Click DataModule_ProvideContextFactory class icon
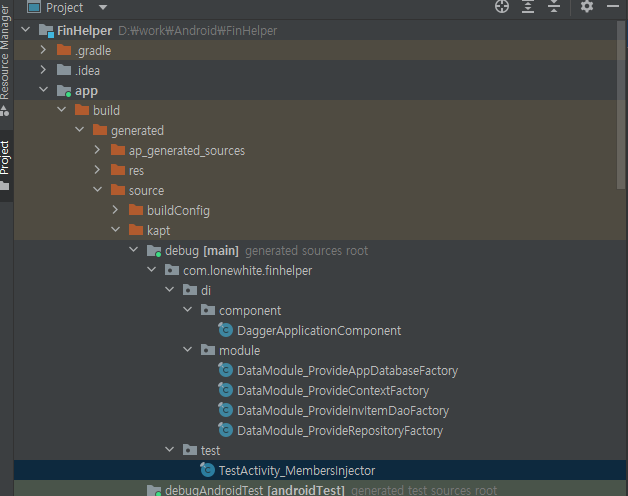 point(225,390)
